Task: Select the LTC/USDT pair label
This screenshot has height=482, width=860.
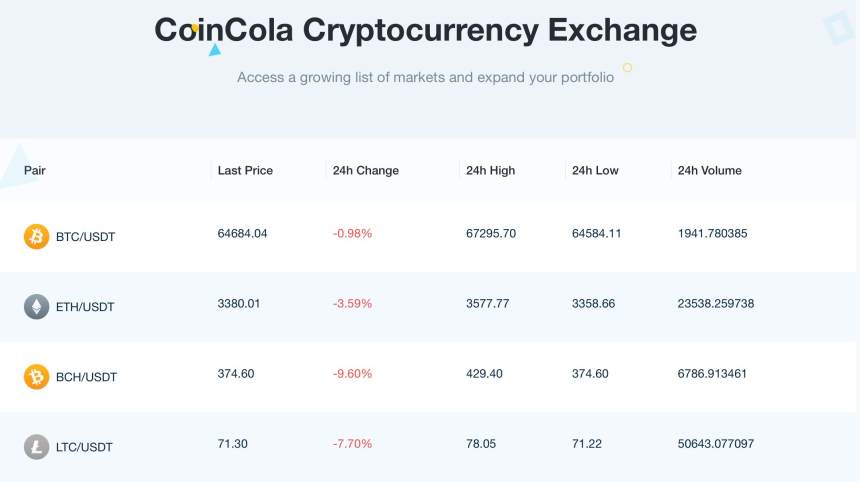Action: coord(84,447)
